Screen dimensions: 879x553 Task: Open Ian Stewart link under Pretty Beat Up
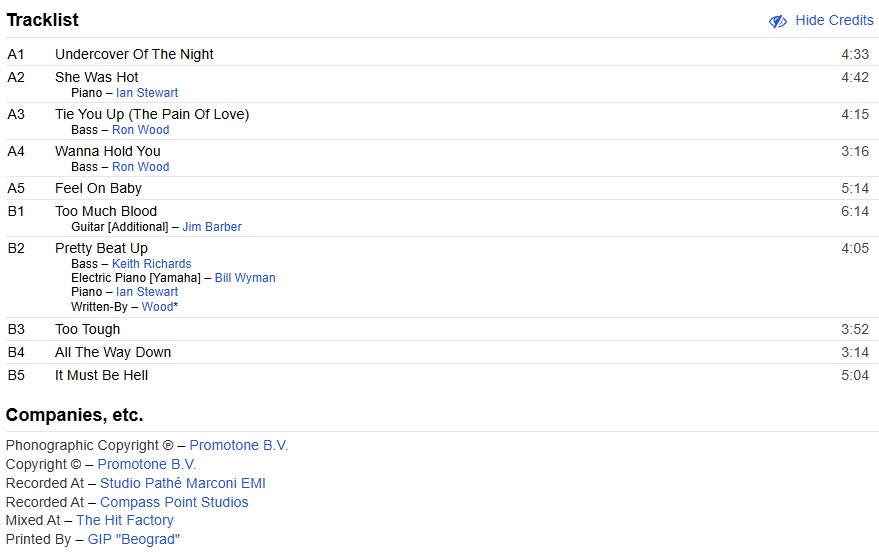tap(147, 292)
